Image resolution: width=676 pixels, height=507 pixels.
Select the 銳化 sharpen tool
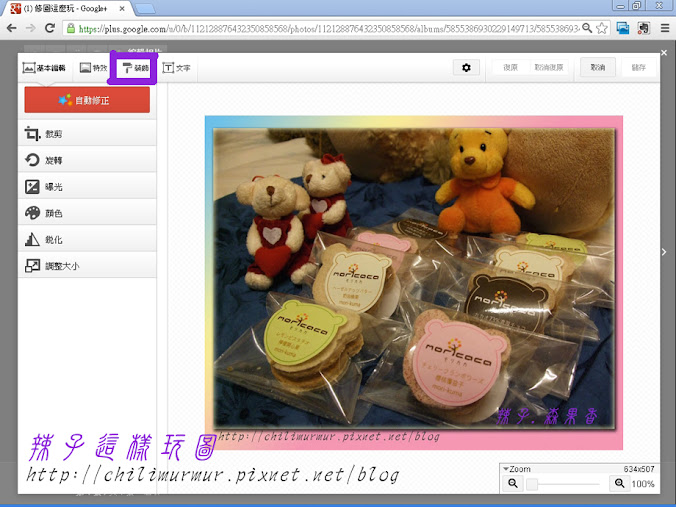coord(87,240)
